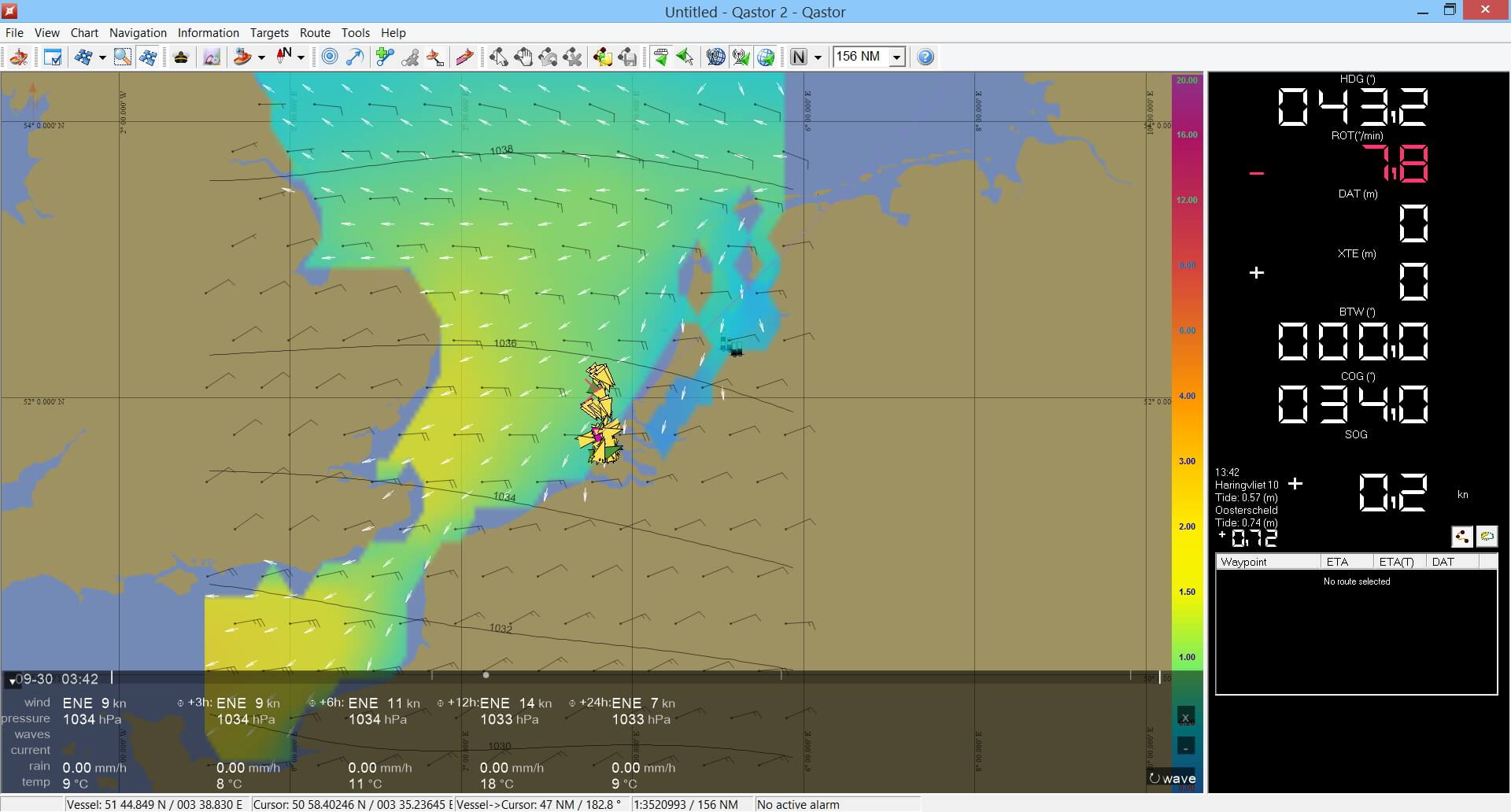Open the Route menu
This screenshot has height=812, width=1511.
pos(315,33)
